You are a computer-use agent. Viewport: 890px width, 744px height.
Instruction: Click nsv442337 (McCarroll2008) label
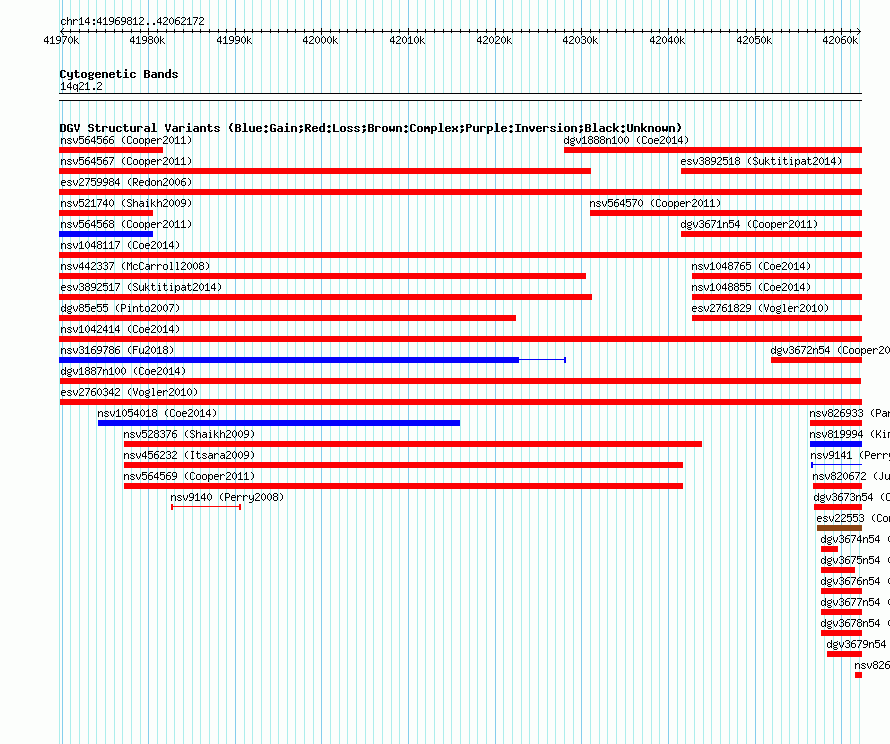pos(135,266)
